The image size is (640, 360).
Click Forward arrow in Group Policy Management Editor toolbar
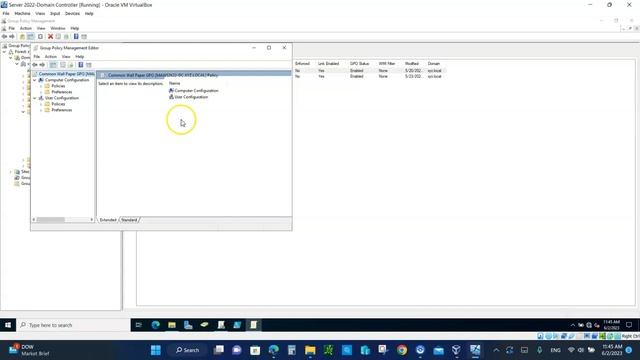tap(42, 64)
